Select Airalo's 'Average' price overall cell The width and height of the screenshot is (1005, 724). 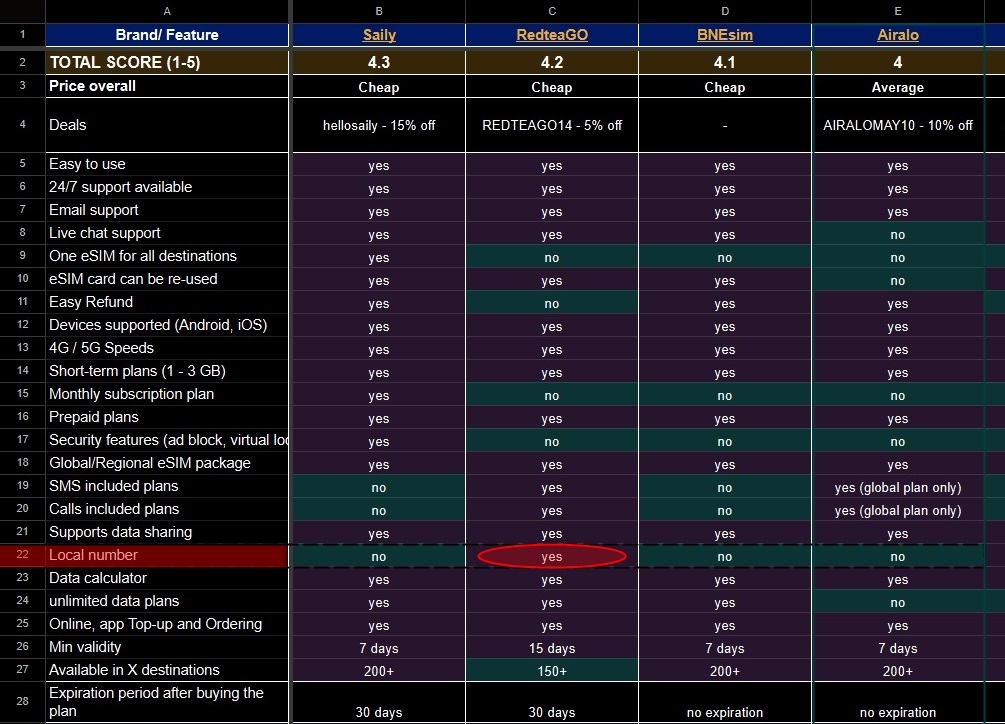coord(897,87)
